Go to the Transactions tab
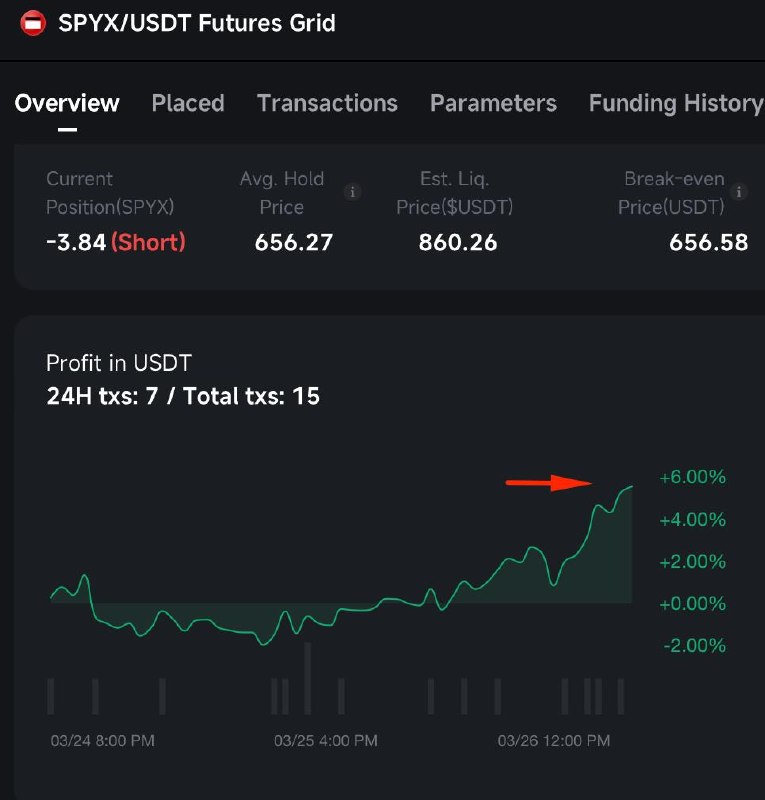 pos(327,103)
